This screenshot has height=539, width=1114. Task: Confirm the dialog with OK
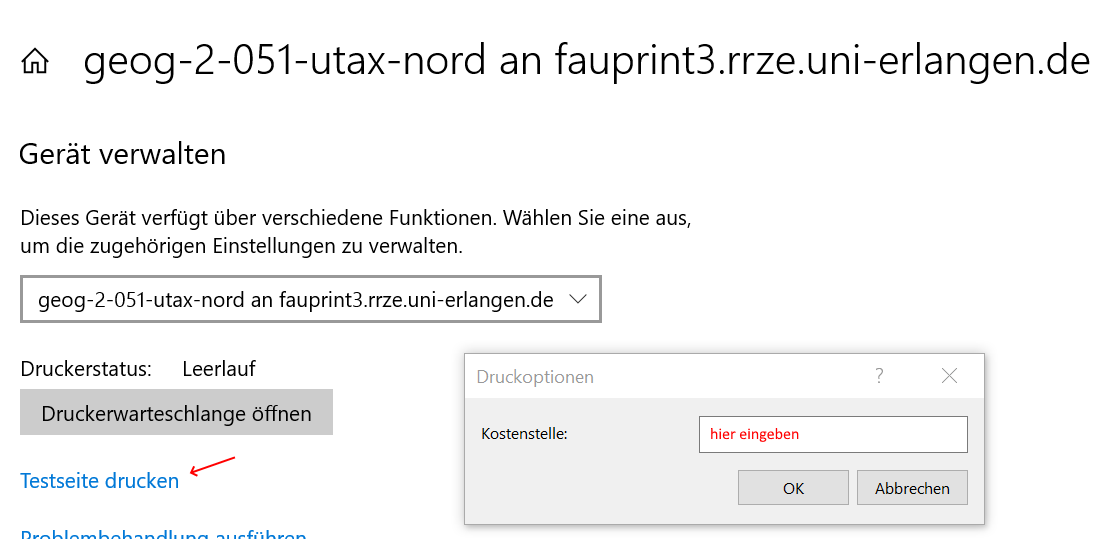coord(793,488)
